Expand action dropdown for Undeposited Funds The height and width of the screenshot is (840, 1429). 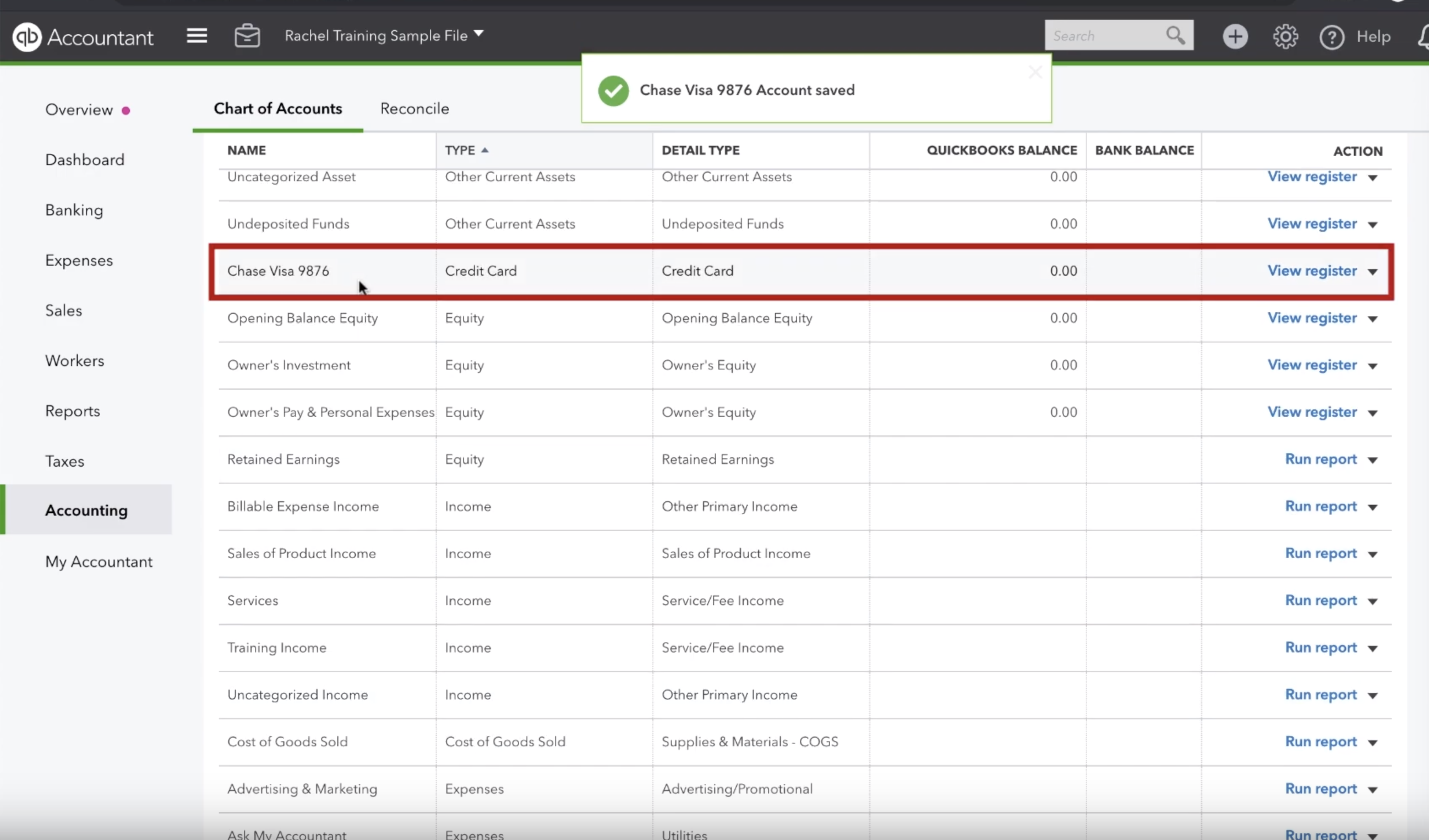click(1372, 224)
